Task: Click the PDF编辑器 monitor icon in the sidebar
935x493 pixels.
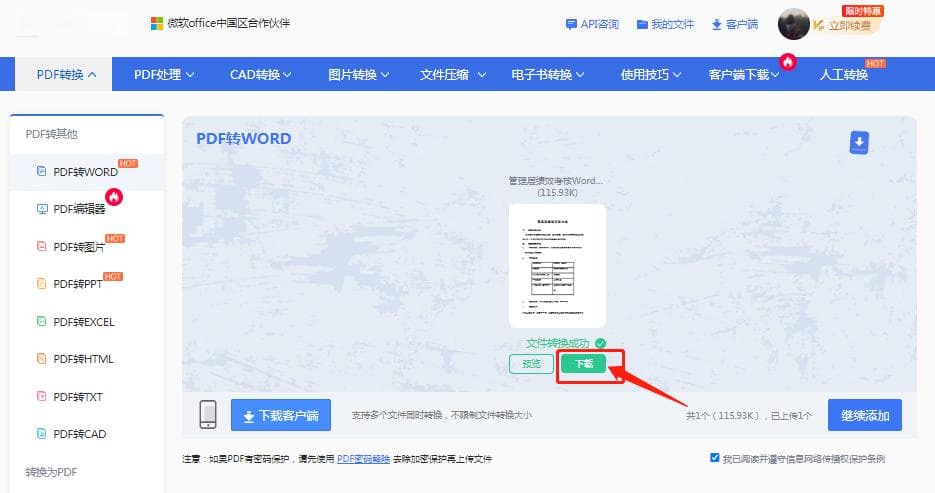Action: pyautogui.click(x=42, y=209)
